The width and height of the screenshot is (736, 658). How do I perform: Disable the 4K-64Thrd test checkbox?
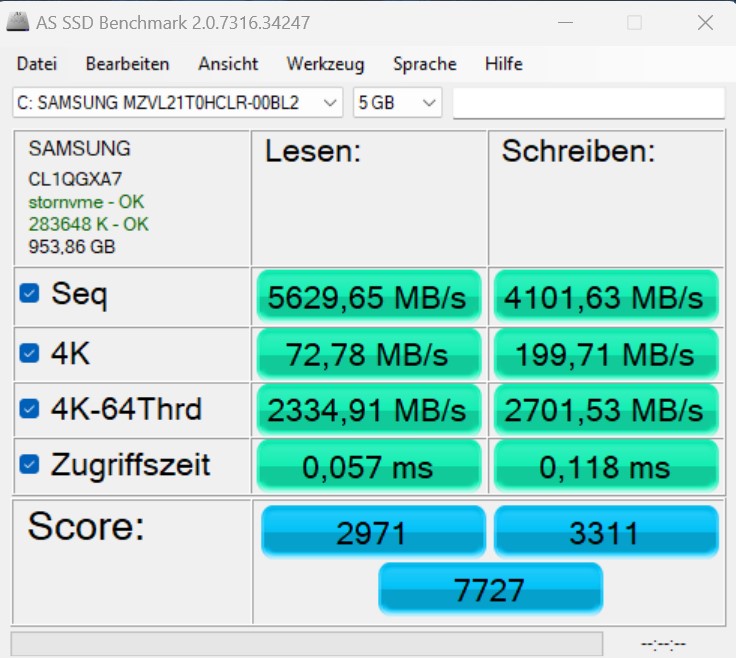coord(30,409)
